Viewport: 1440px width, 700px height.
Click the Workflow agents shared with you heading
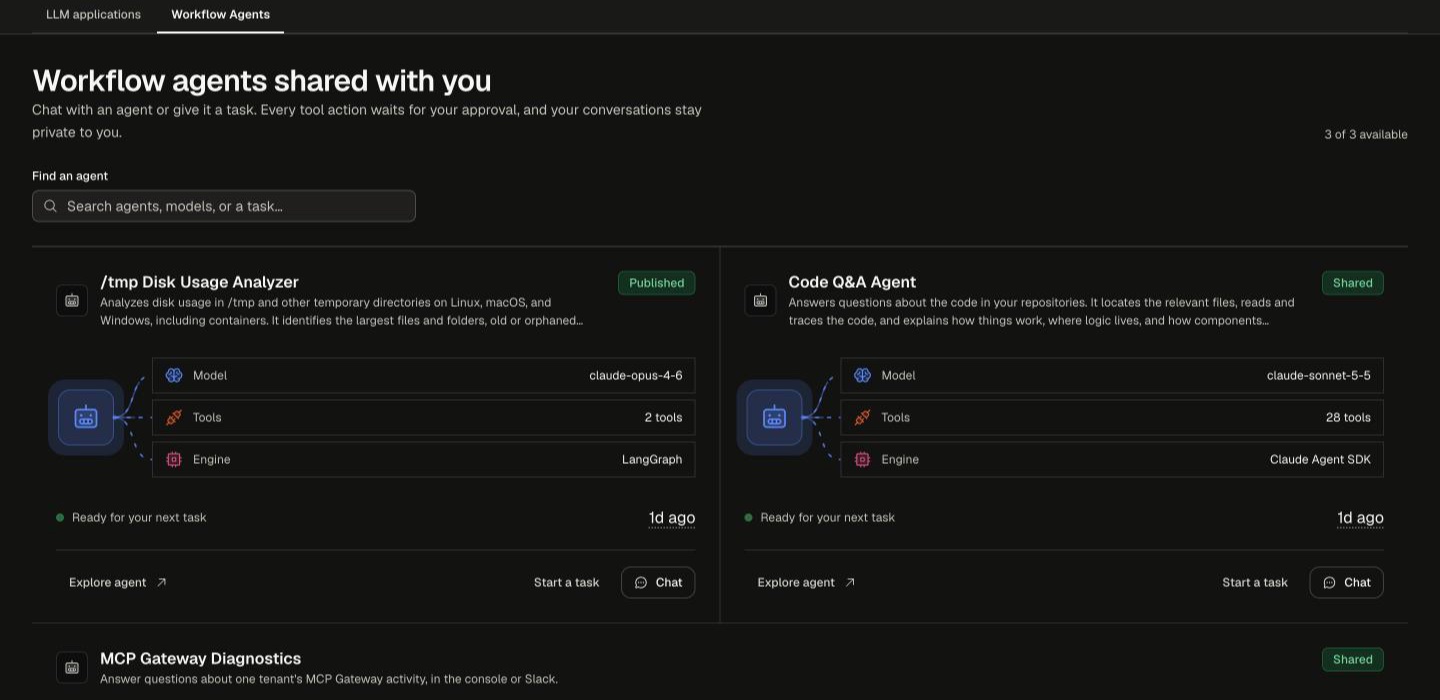pyautogui.click(x=262, y=80)
